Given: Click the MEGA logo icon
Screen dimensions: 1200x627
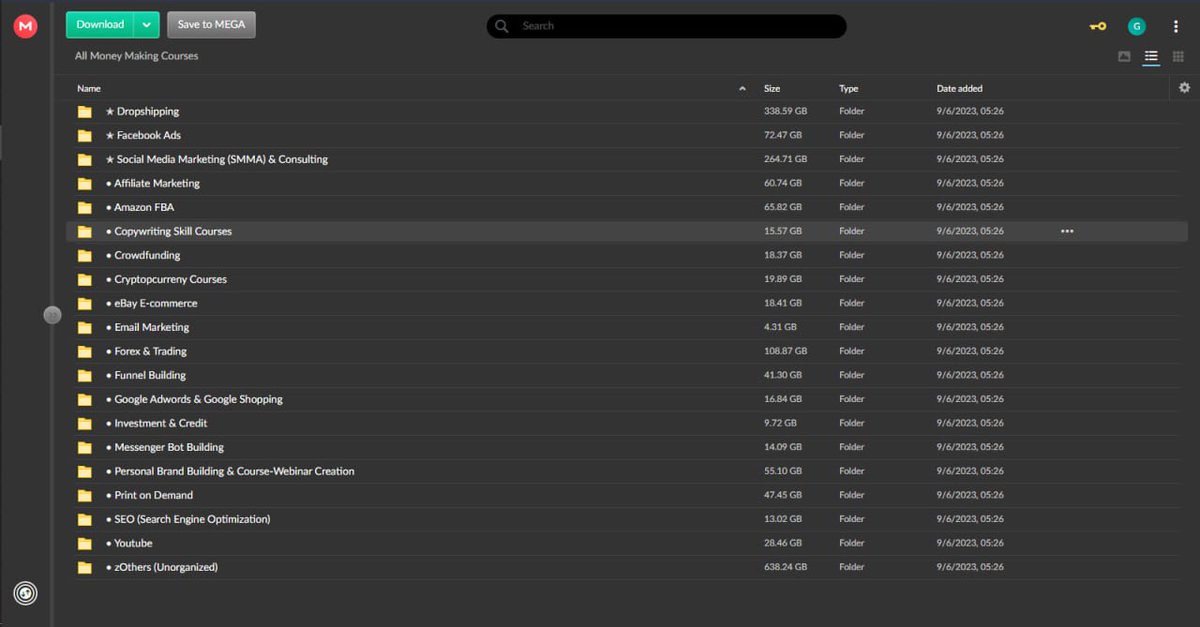Looking at the screenshot, I should pos(26,27).
